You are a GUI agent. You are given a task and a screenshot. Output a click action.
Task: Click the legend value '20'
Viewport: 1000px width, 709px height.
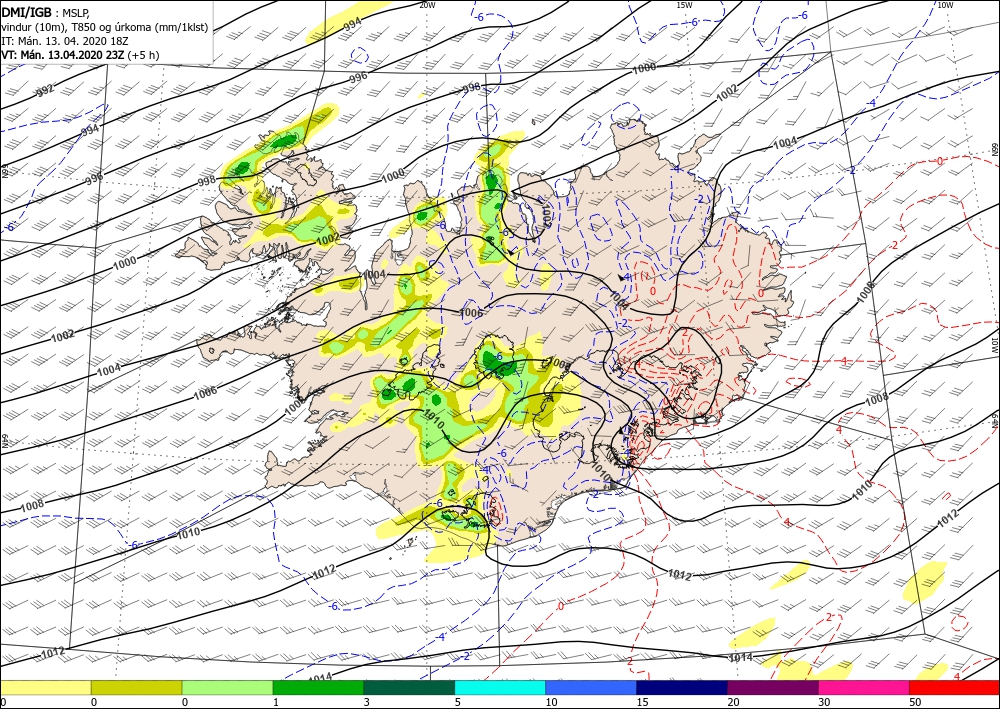(x=733, y=702)
